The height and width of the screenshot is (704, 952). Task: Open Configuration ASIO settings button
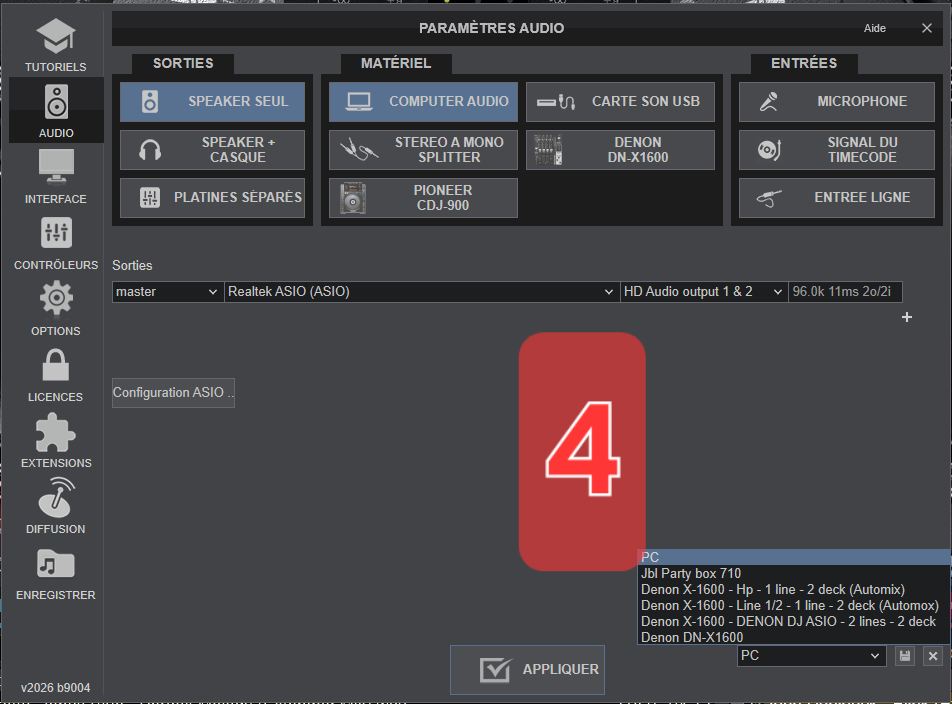tap(173, 393)
